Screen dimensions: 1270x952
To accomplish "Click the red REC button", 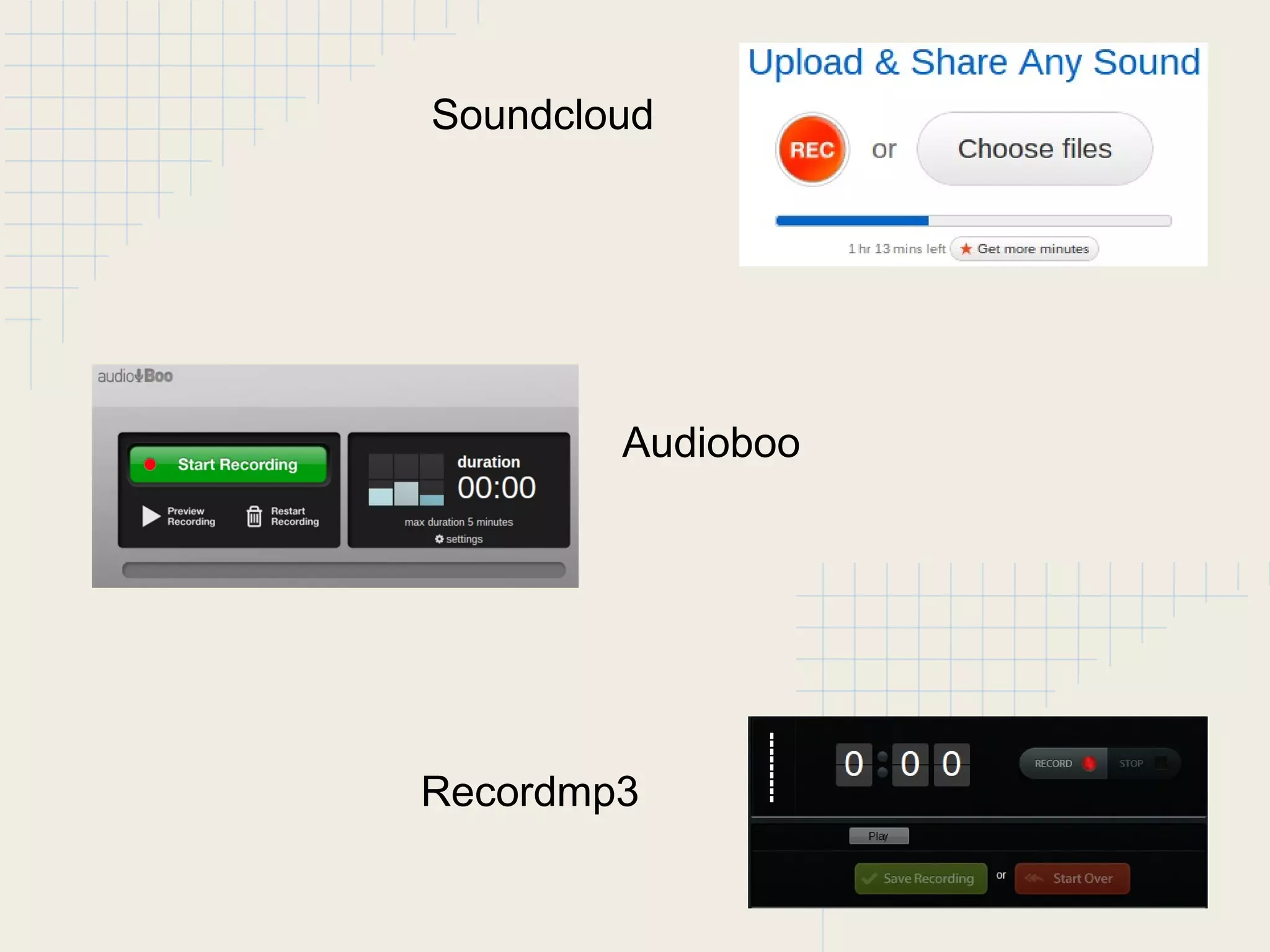I will 812,149.
